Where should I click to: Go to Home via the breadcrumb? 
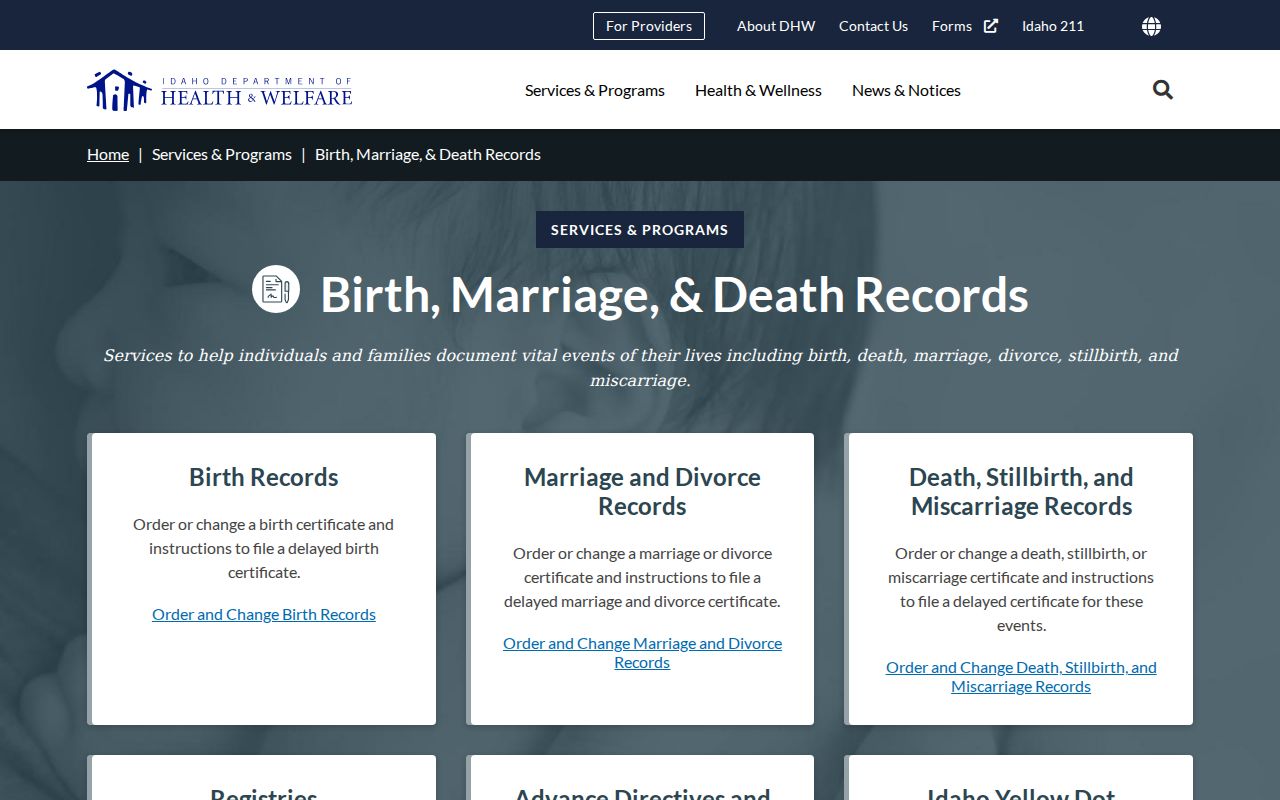pyautogui.click(x=108, y=154)
